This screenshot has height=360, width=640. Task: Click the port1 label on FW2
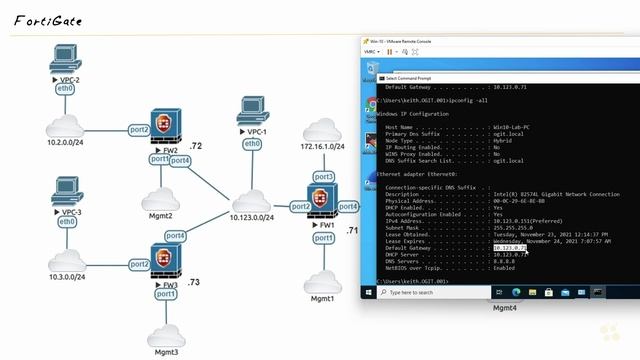(159, 159)
